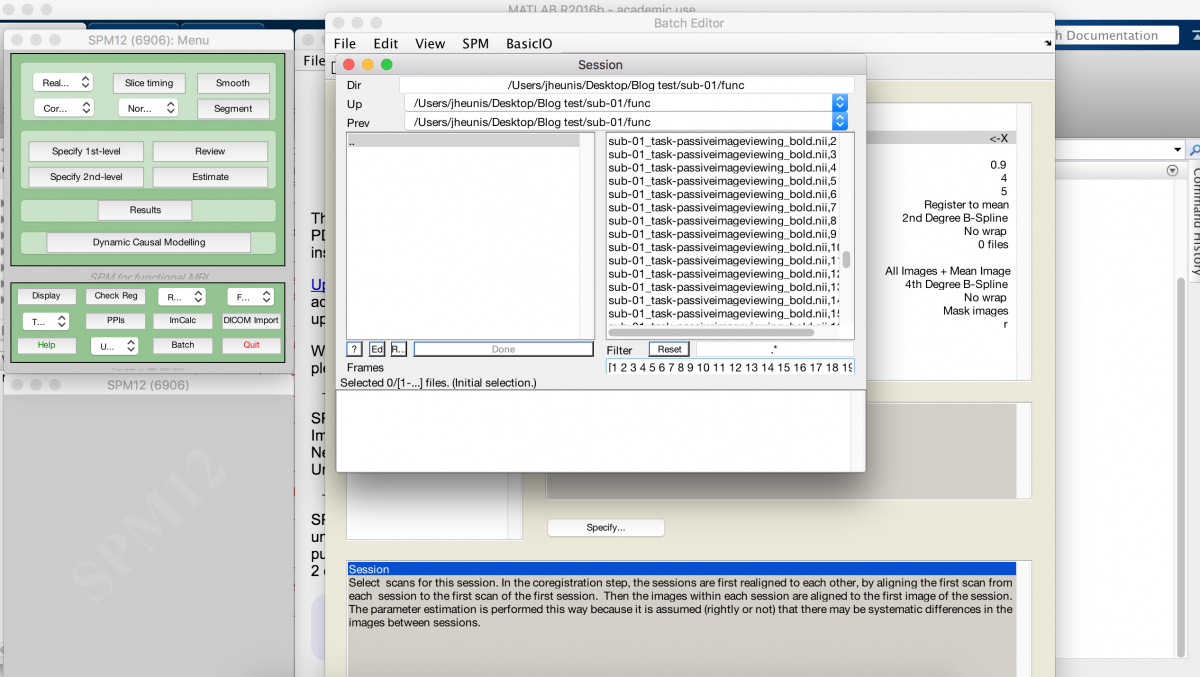Click the '2nd Degree B-Spline' value
The width and height of the screenshot is (1200, 677).
(x=955, y=218)
